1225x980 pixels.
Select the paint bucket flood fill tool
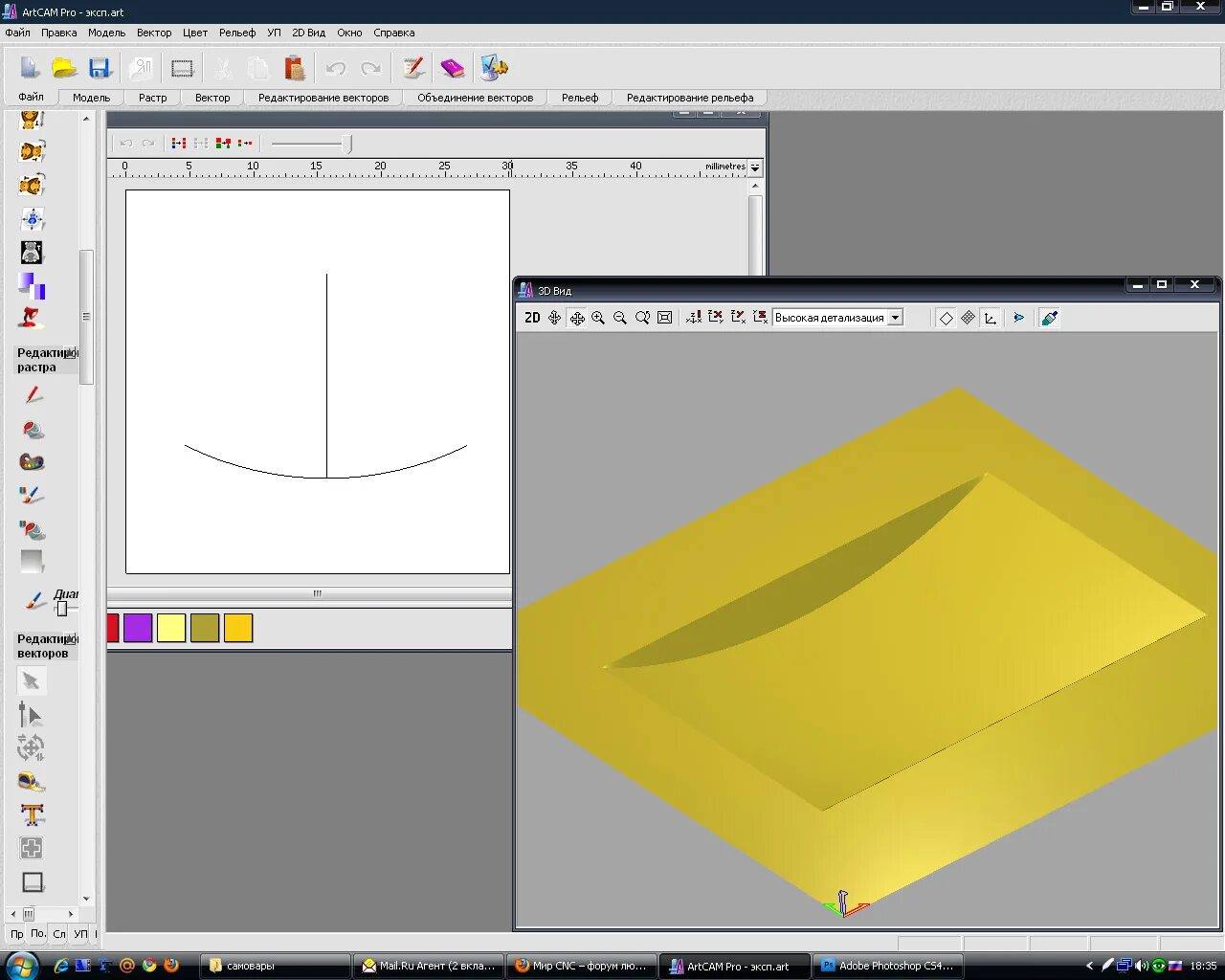click(x=33, y=429)
